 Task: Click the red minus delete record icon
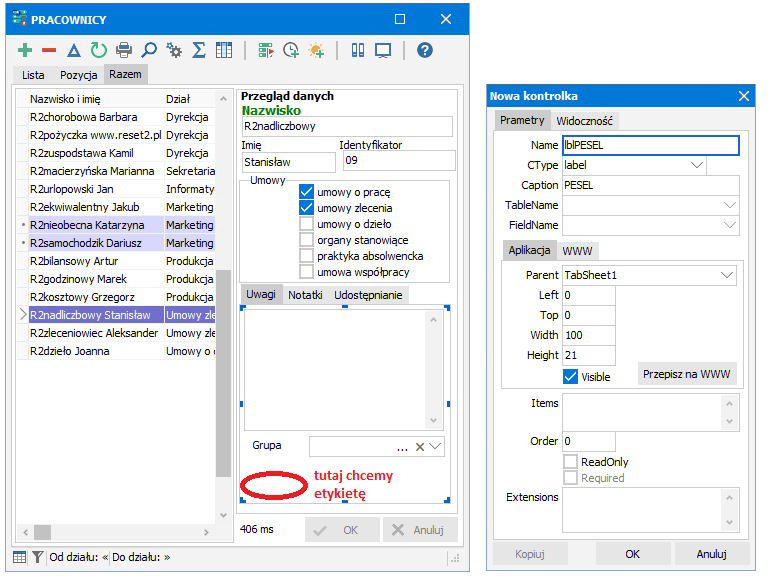49,50
